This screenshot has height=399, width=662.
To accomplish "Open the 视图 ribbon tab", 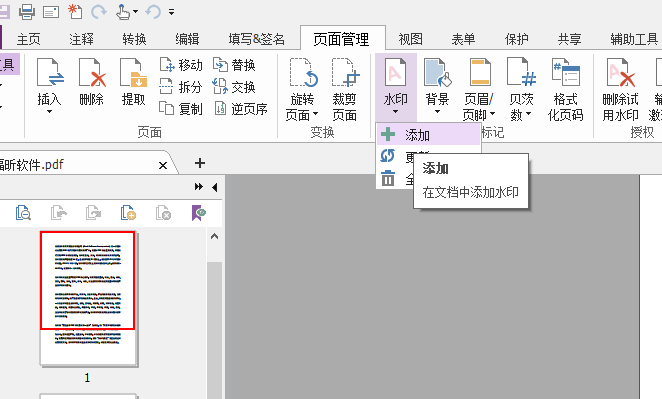I will [x=411, y=39].
